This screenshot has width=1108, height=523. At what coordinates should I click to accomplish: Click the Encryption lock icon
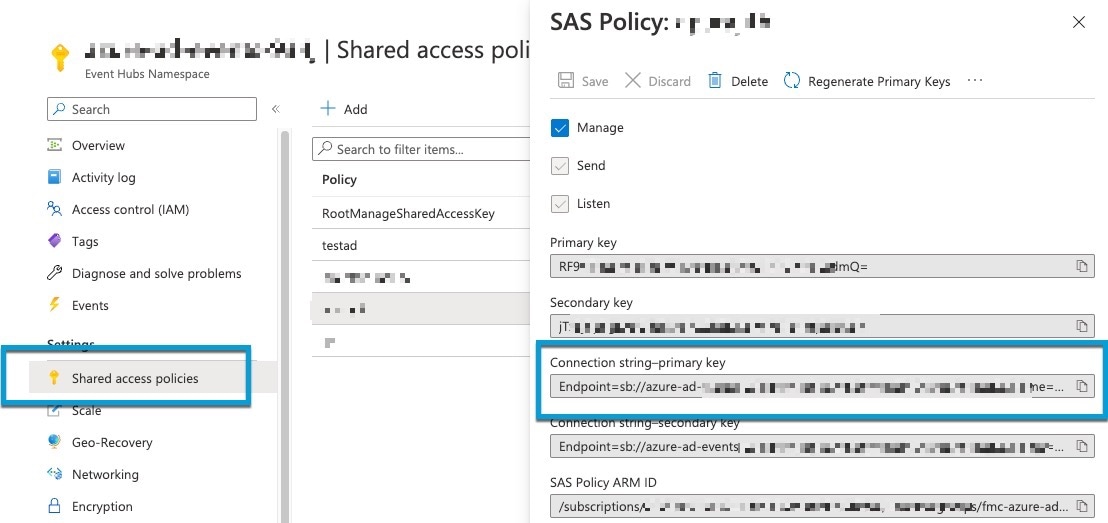[54, 506]
